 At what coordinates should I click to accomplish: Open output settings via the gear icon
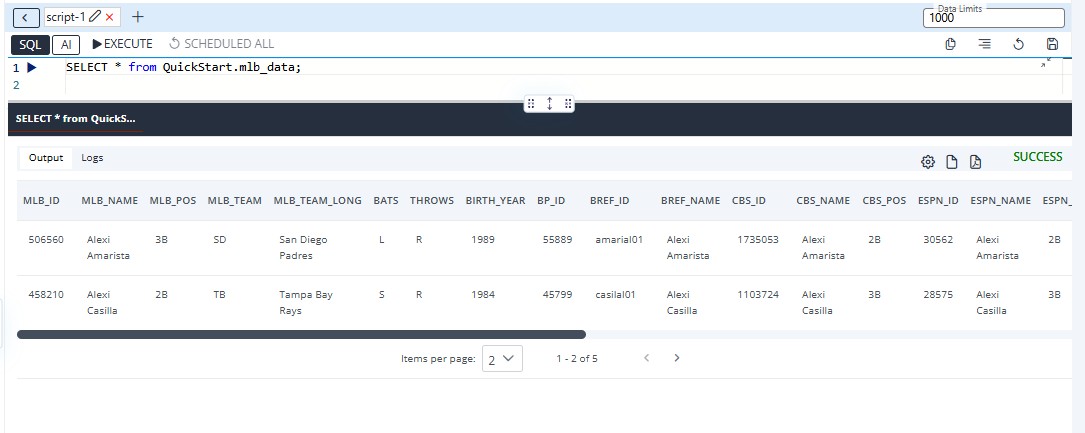pos(927,162)
